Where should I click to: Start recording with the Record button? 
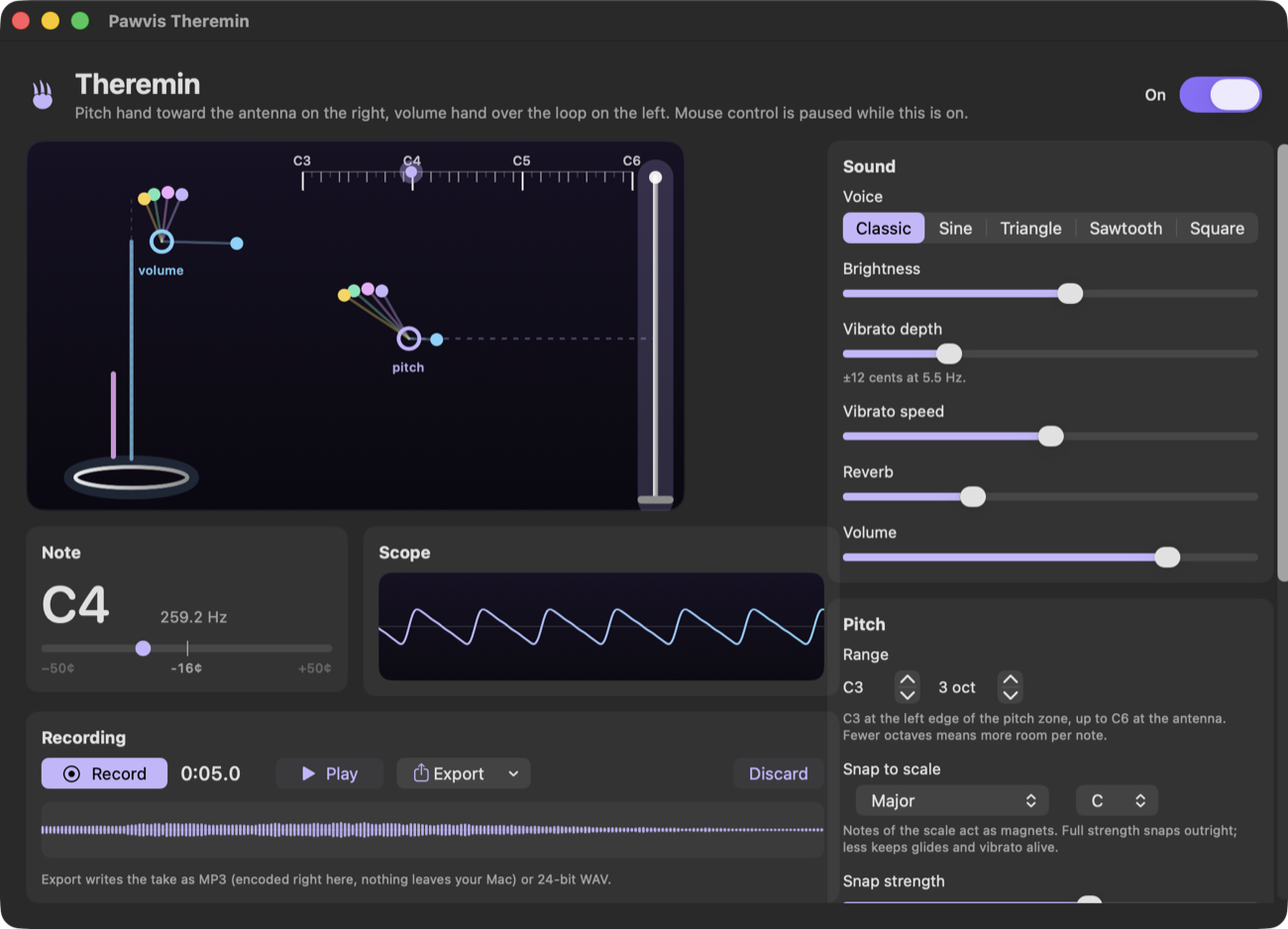click(104, 774)
